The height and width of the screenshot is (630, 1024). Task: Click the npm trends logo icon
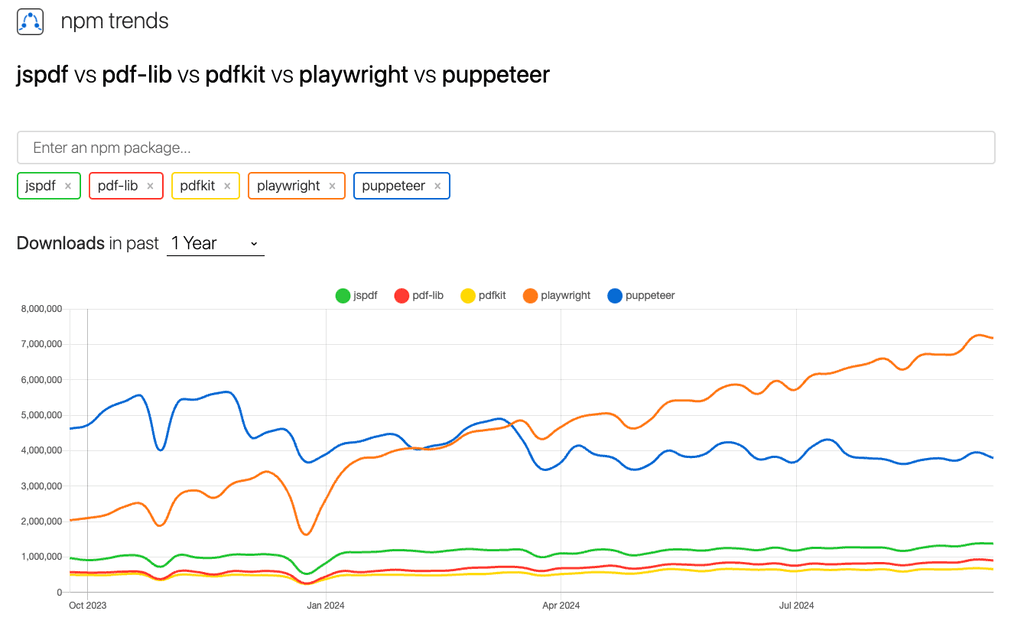coord(30,22)
